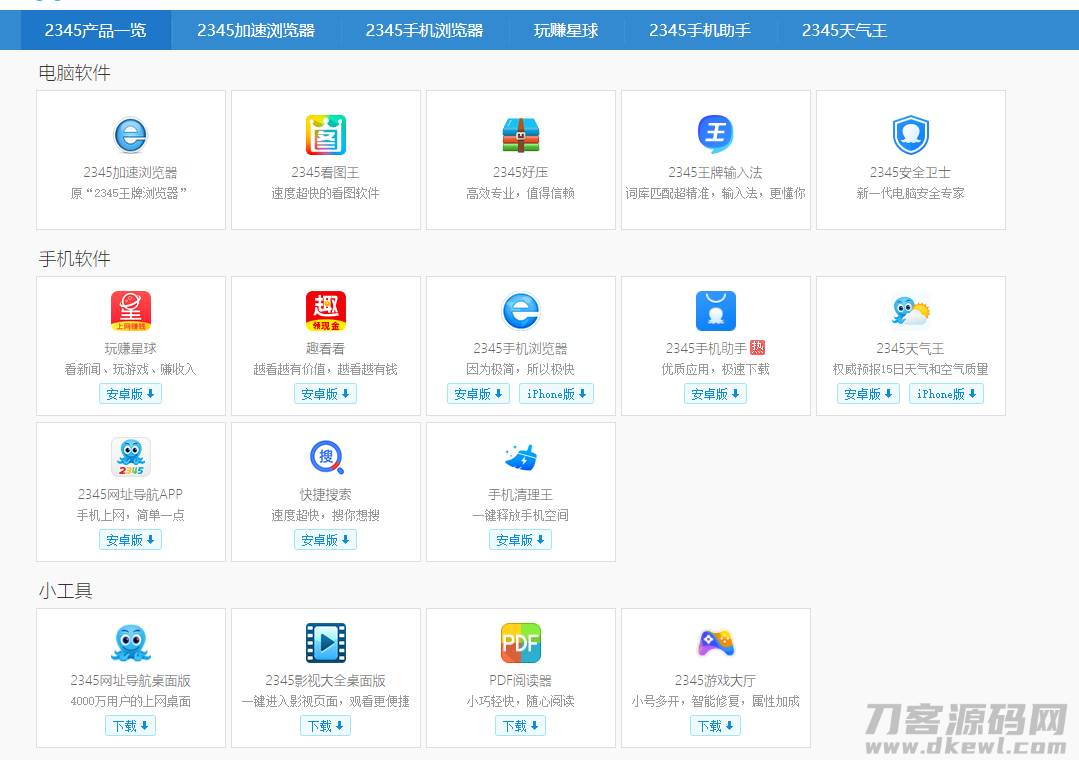This screenshot has width=1079, height=760.
Task: Click the 快捷搜索 magnifier icon
Action: pyautogui.click(x=325, y=457)
